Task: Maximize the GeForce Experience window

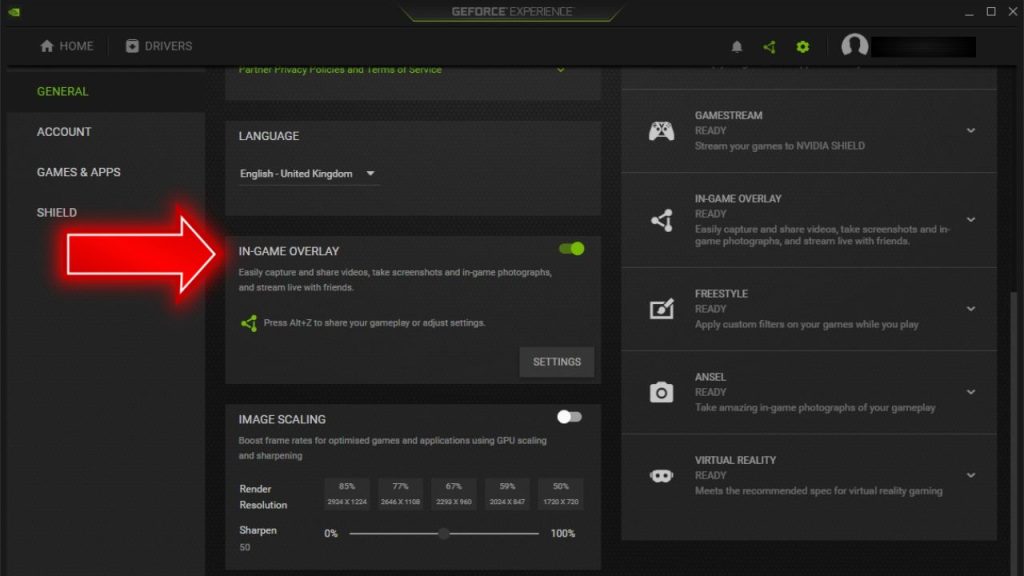Action: coord(991,12)
